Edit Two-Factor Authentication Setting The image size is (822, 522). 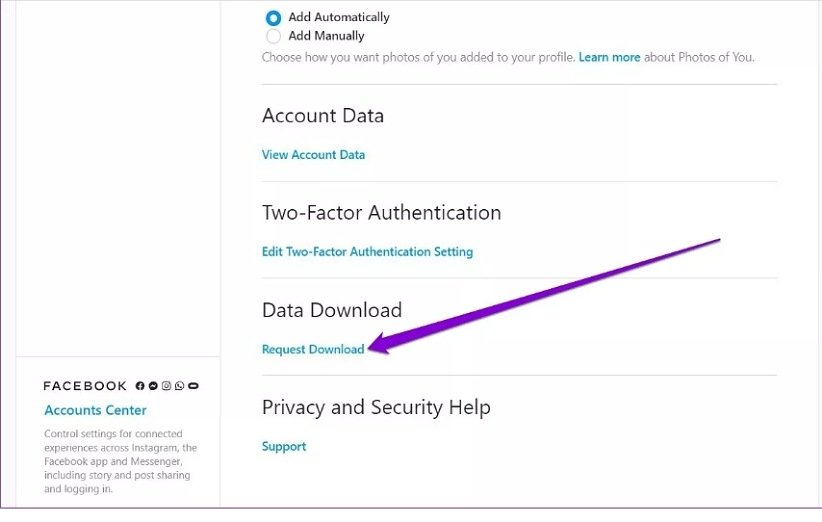367,252
